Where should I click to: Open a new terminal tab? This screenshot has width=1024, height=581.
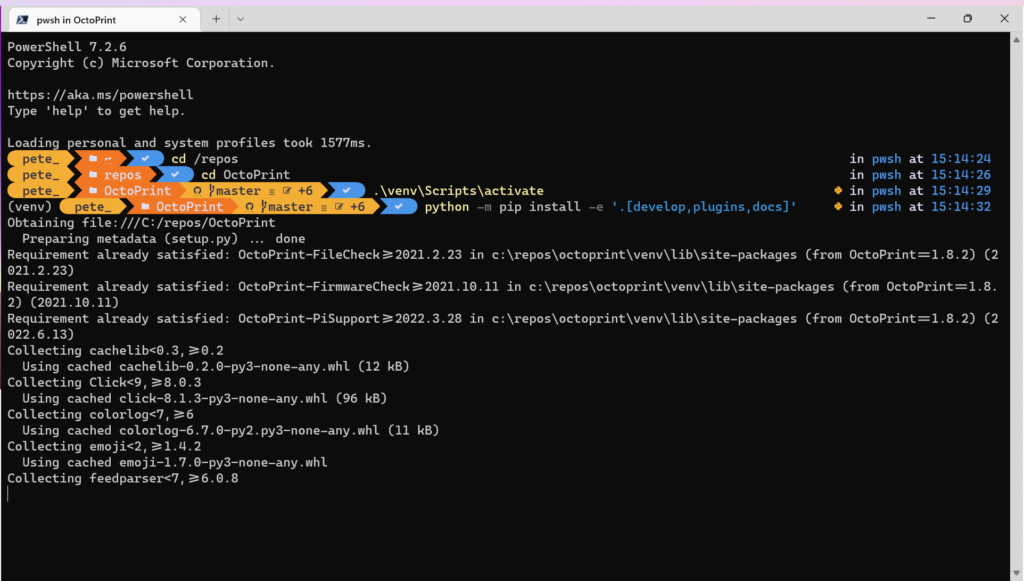(216, 19)
